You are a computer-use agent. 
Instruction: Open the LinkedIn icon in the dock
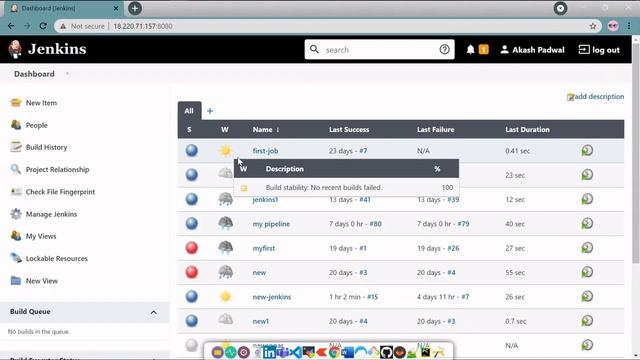click(269, 352)
